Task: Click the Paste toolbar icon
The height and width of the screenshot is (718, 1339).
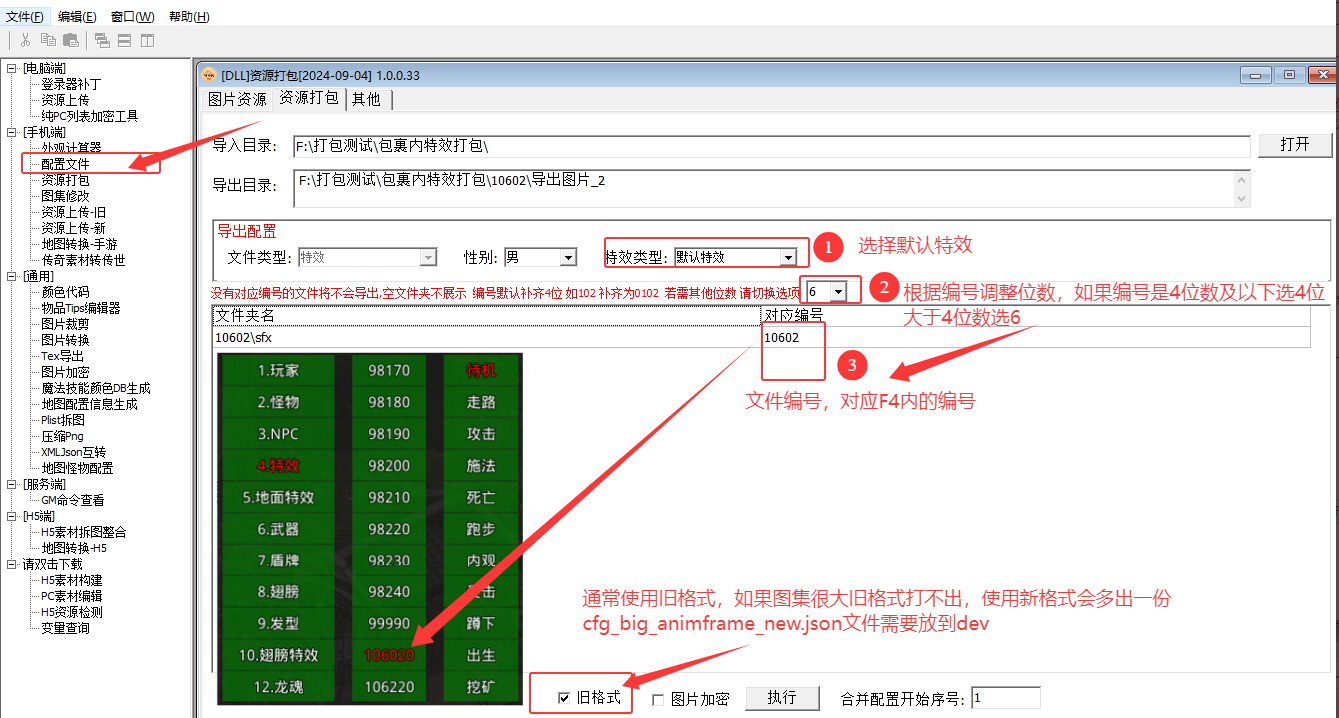Action: (x=71, y=40)
